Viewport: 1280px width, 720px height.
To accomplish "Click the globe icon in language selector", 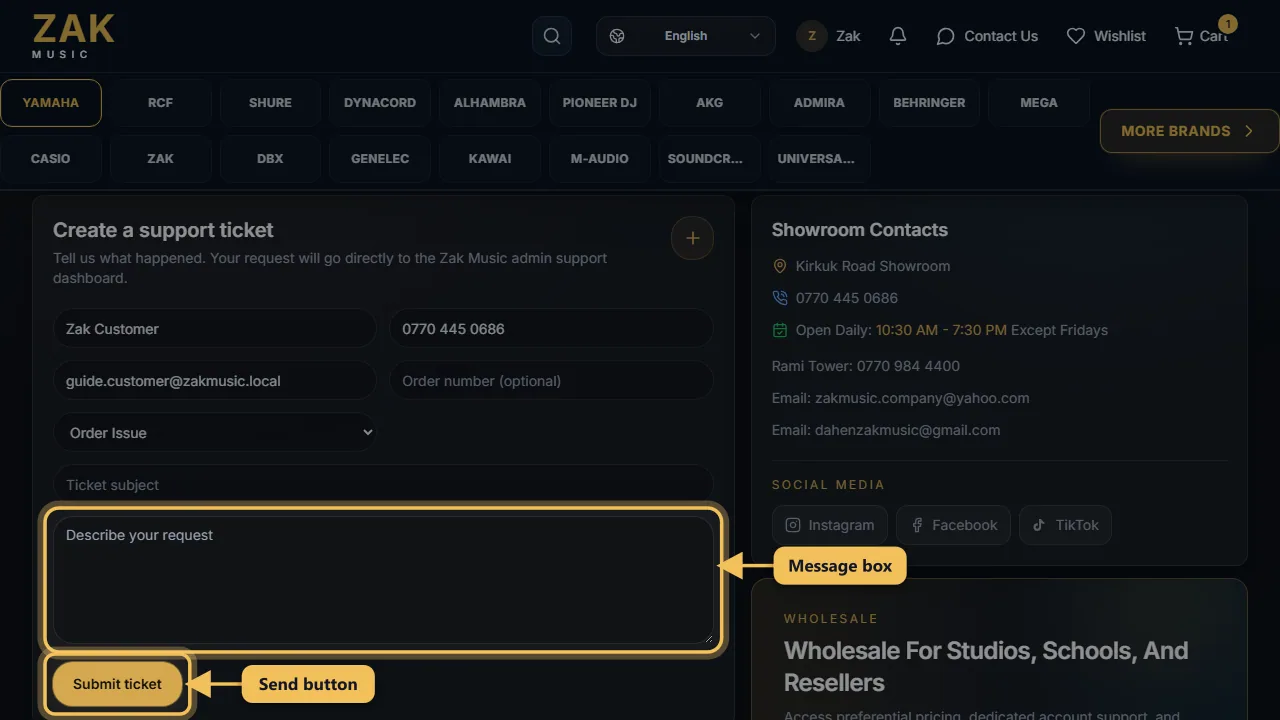I will coord(617,36).
